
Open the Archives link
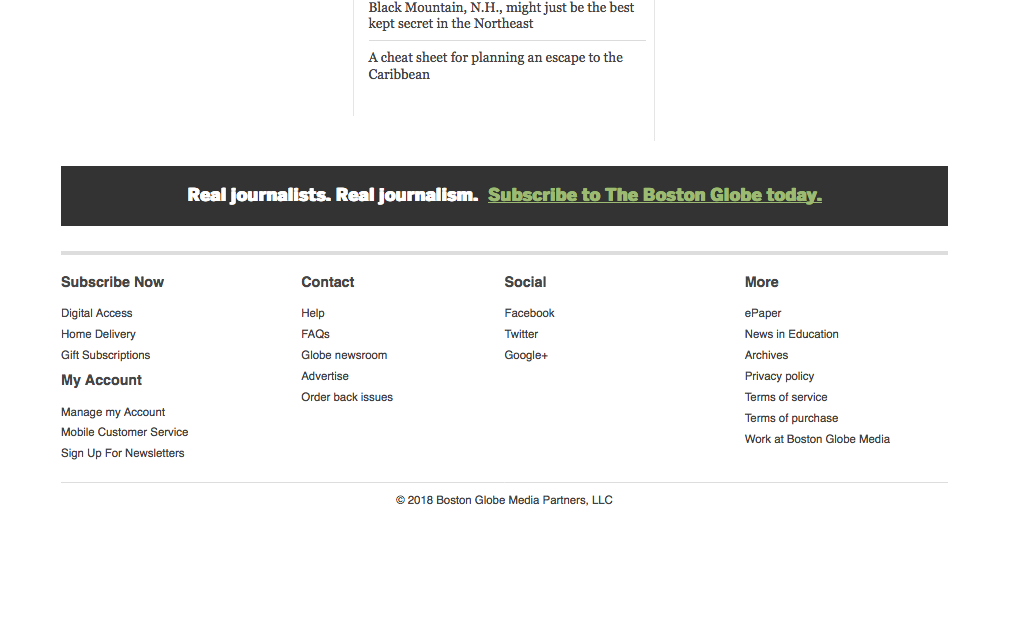click(766, 355)
